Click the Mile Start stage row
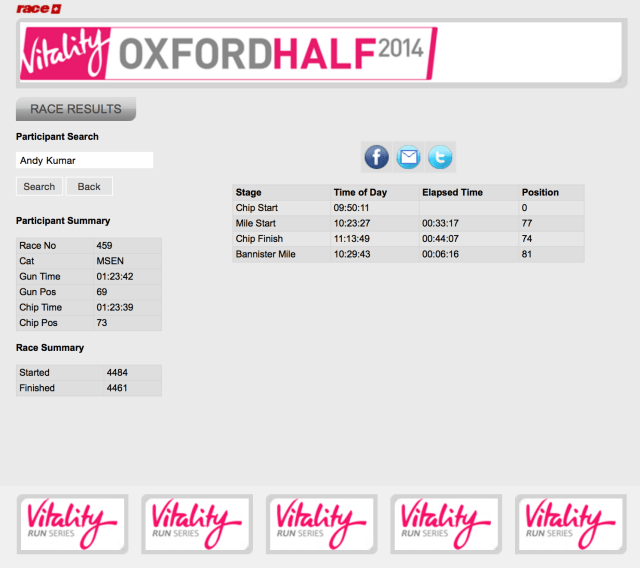The width and height of the screenshot is (640, 568). click(x=408, y=224)
